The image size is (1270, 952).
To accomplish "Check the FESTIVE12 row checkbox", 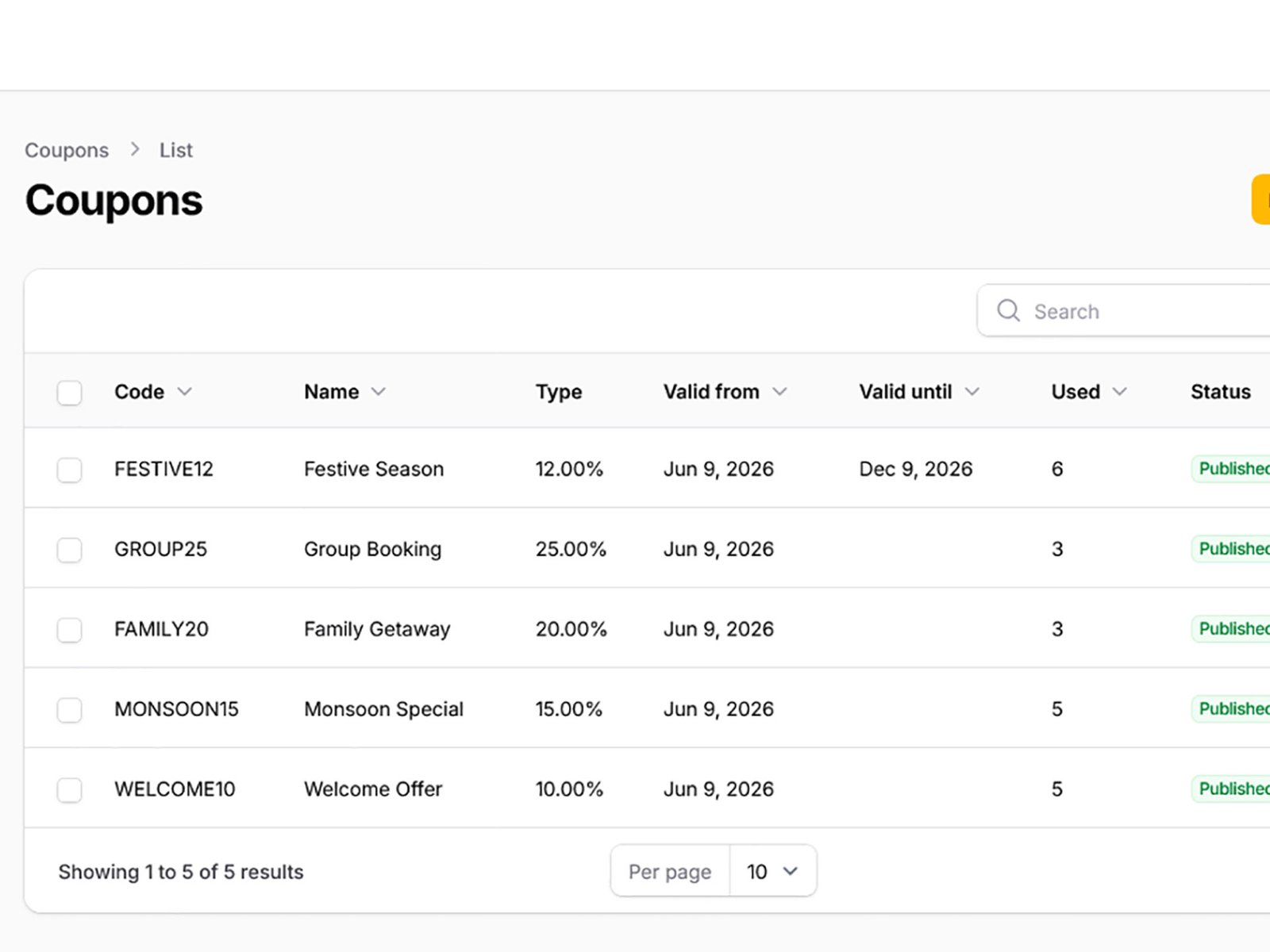I will point(70,470).
